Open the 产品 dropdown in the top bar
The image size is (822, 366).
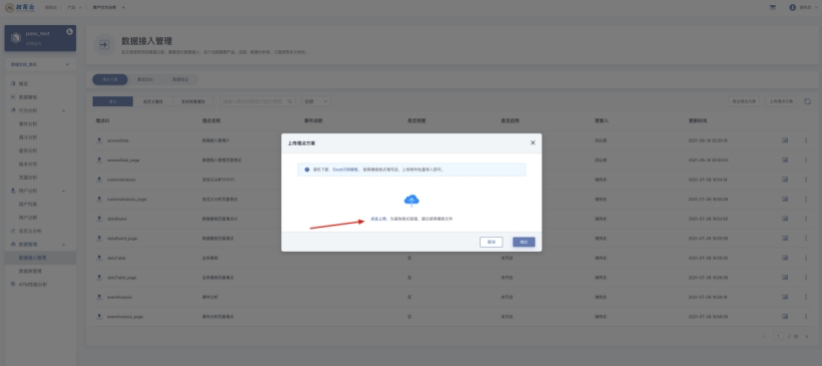(74, 7)
